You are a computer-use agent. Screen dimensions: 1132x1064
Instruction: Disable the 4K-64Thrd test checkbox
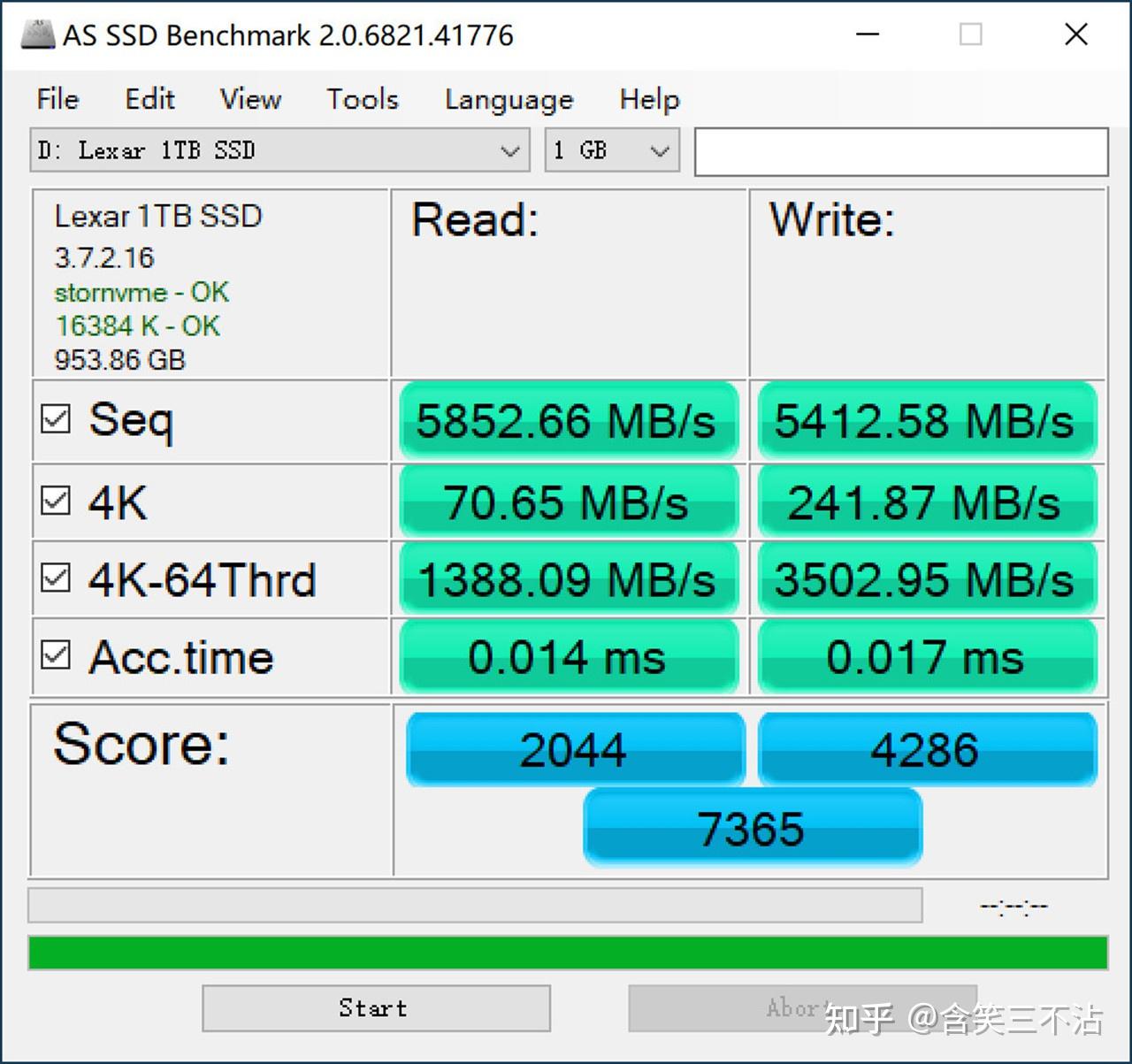(x=55, y=578)
